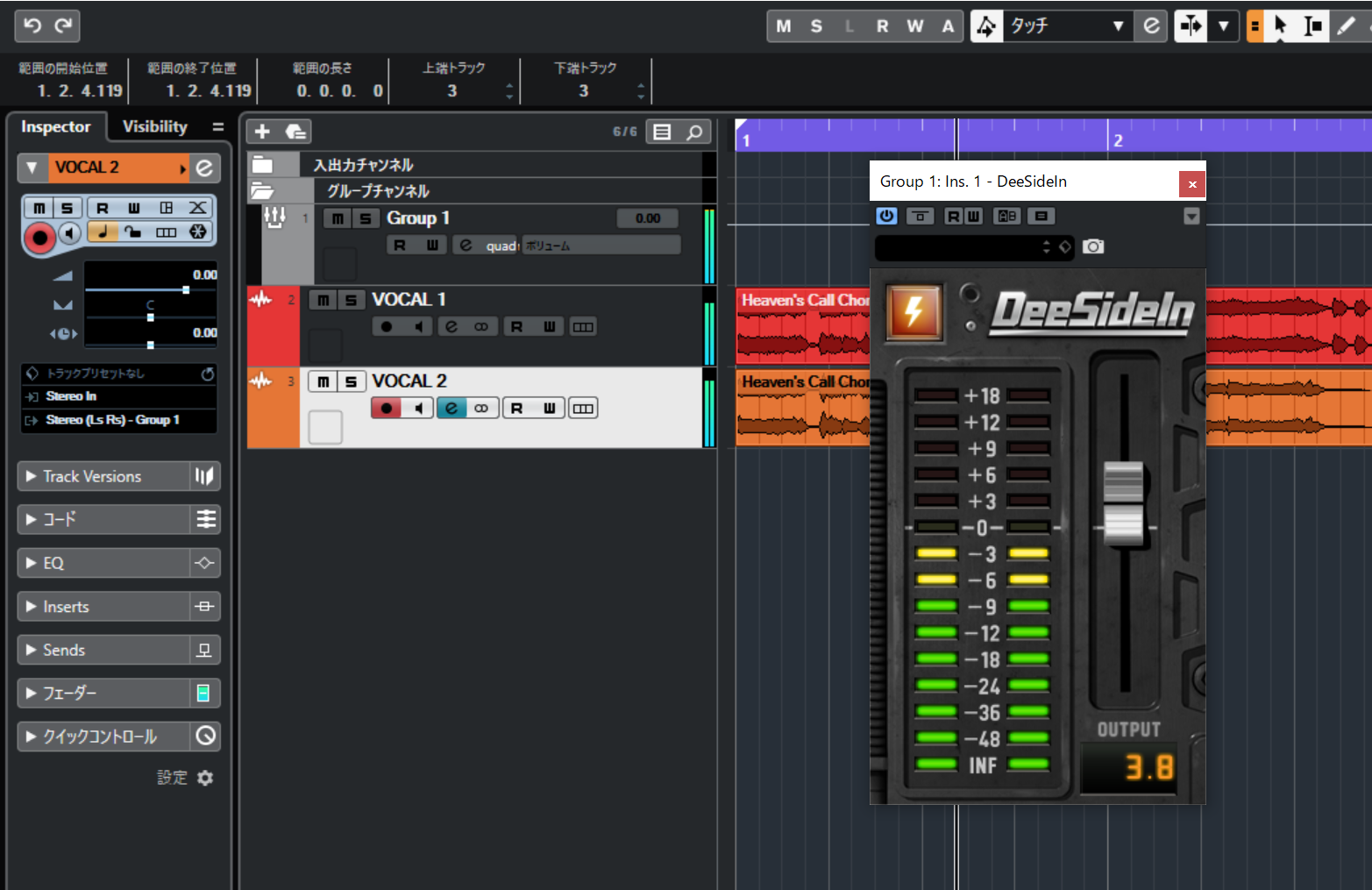
Task: Open the Track Versions panel icon
Action: 204,476
